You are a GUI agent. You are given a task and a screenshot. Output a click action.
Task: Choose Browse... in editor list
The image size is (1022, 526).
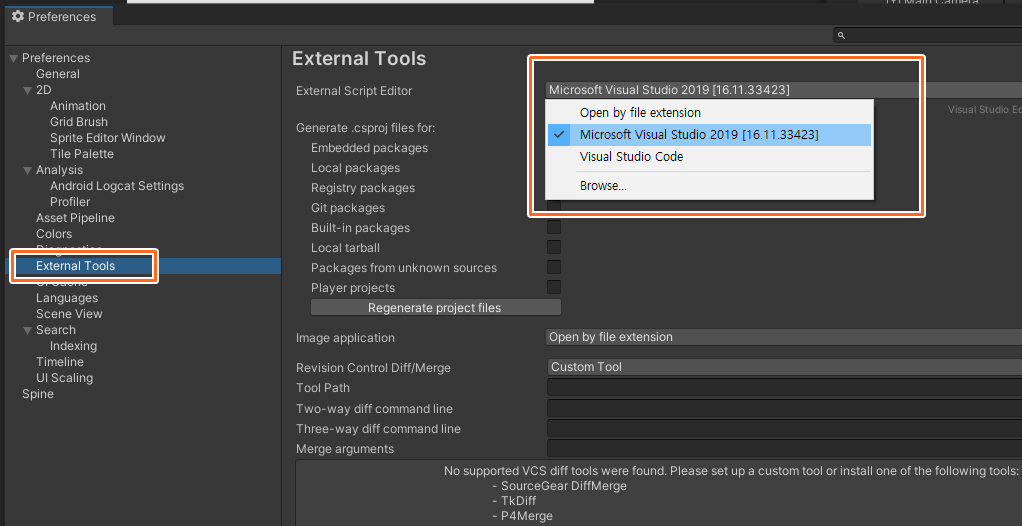point(709,186)
